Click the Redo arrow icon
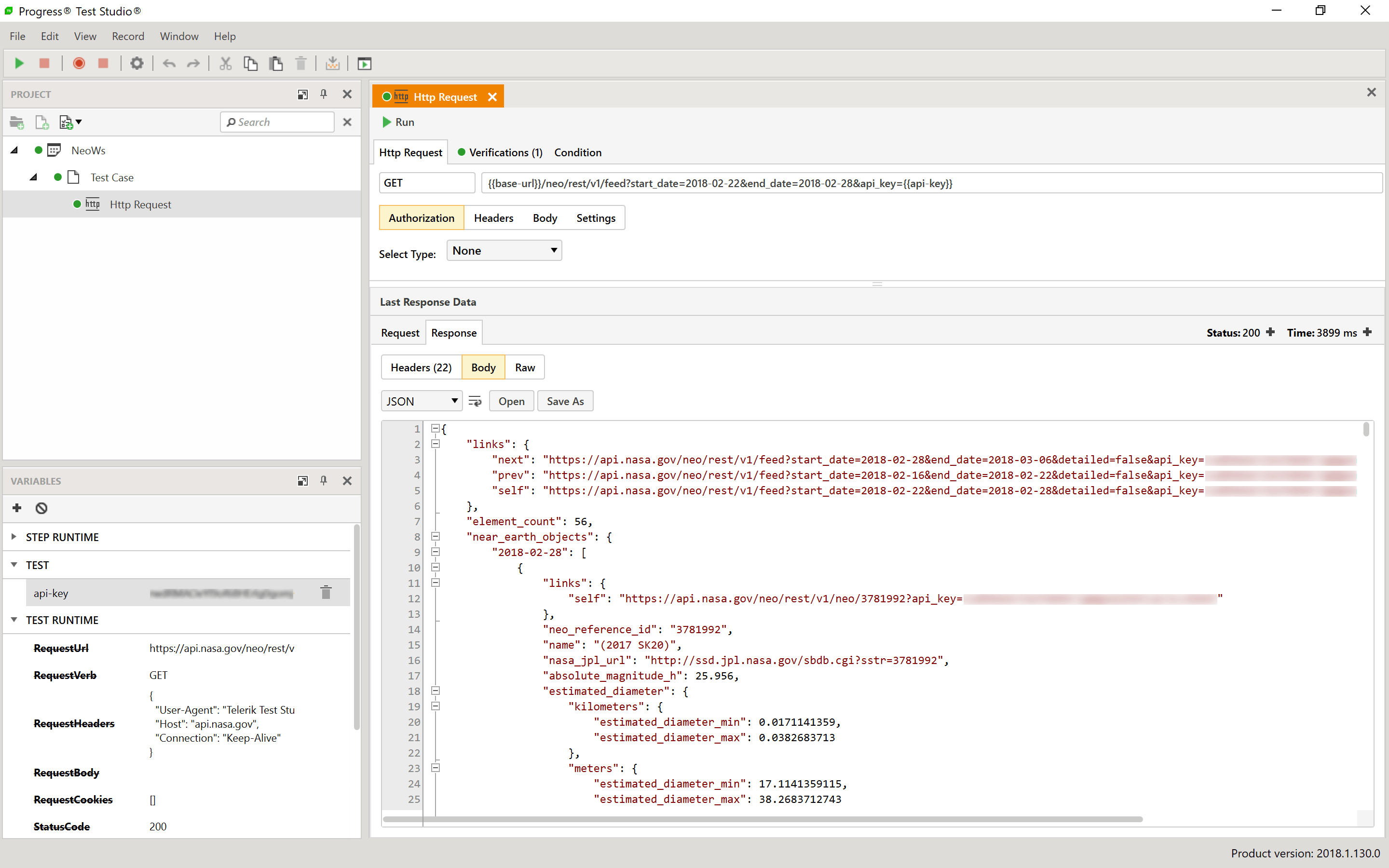The width and height of the screenshot is (1389, 868). tap(193, 64)
